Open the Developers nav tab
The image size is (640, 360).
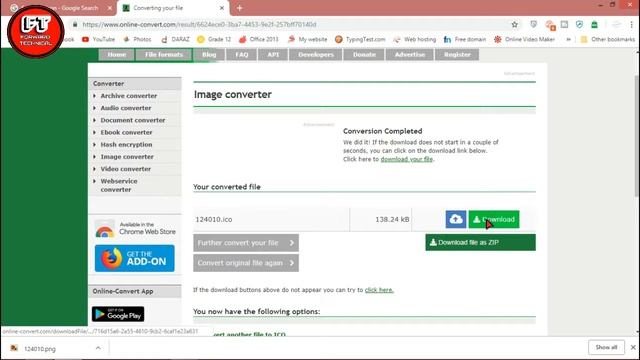[x=316, y=54]
